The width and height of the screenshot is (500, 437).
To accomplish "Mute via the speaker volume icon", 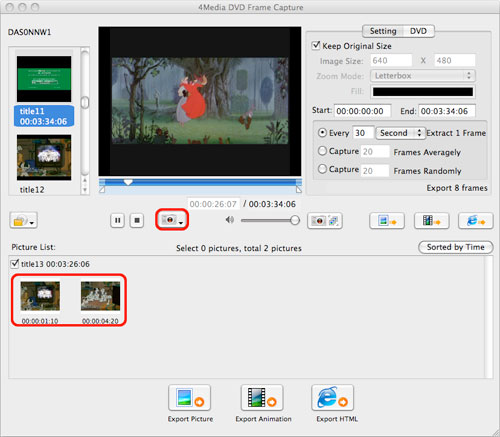I will [x=229, y=220].
